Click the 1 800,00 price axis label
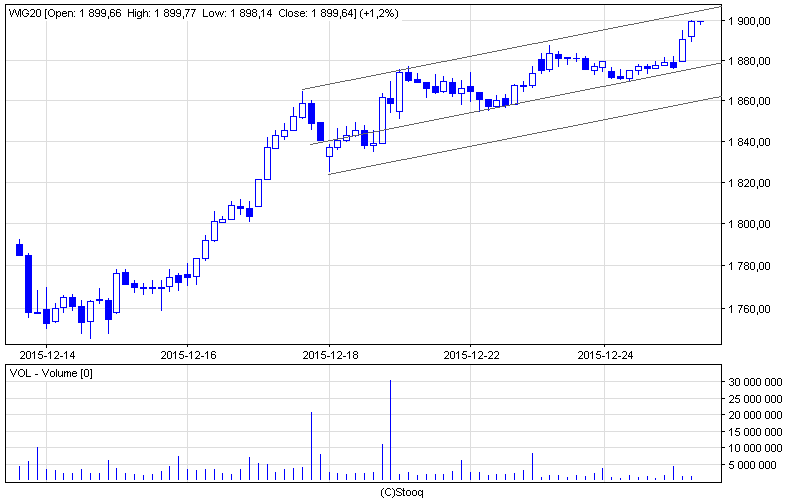 [x=749, y=224]
